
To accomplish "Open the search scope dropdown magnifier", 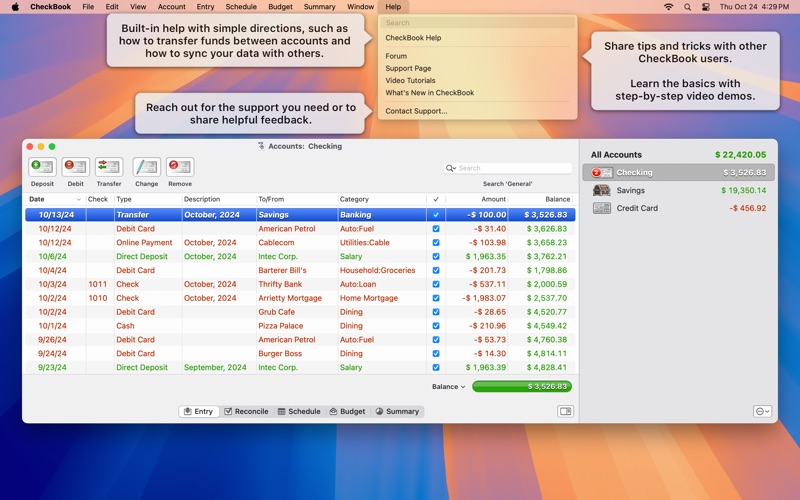I will (x=451, y=168).
